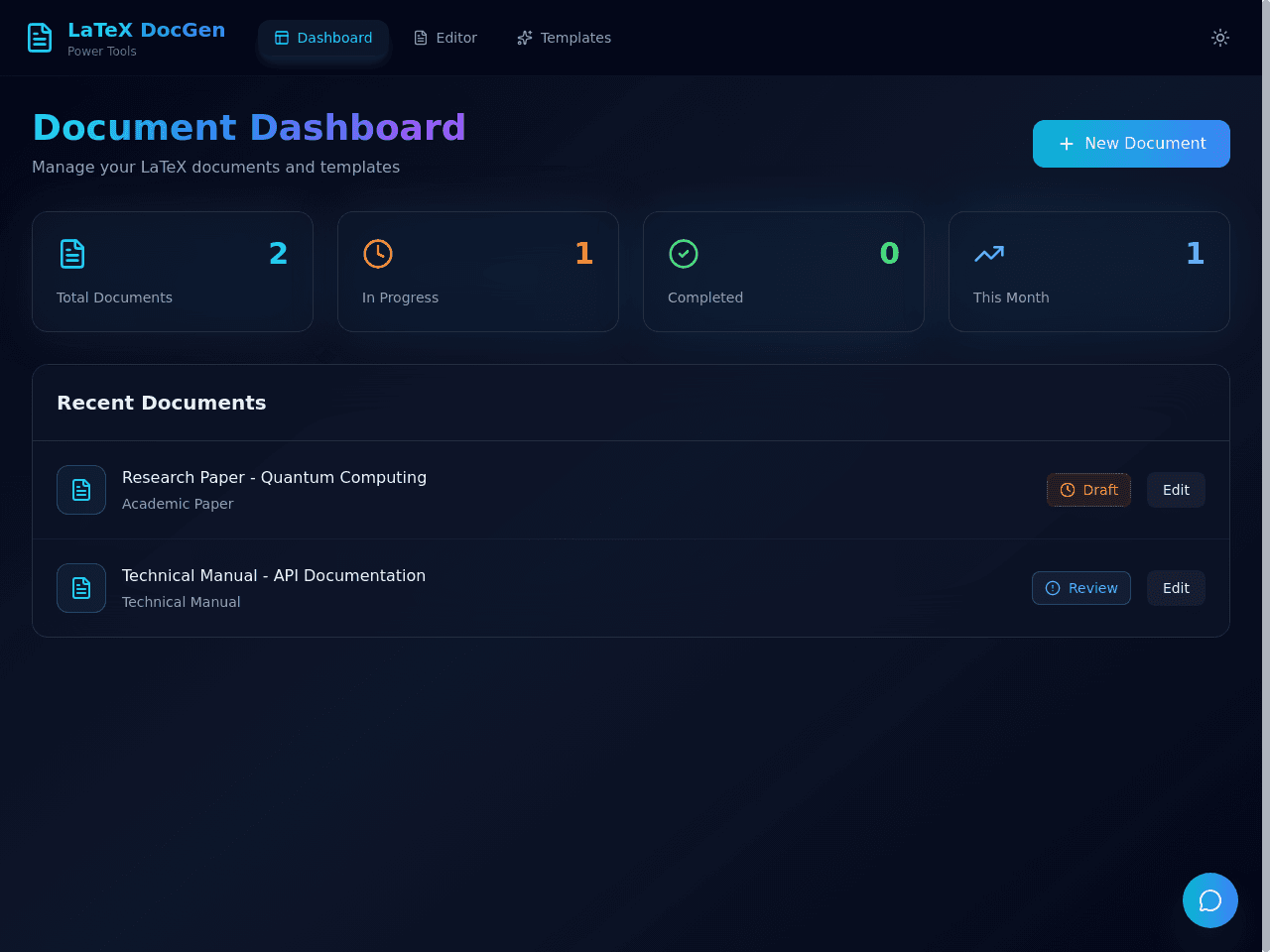Open the chat bubble floating button

(1210, 900)
